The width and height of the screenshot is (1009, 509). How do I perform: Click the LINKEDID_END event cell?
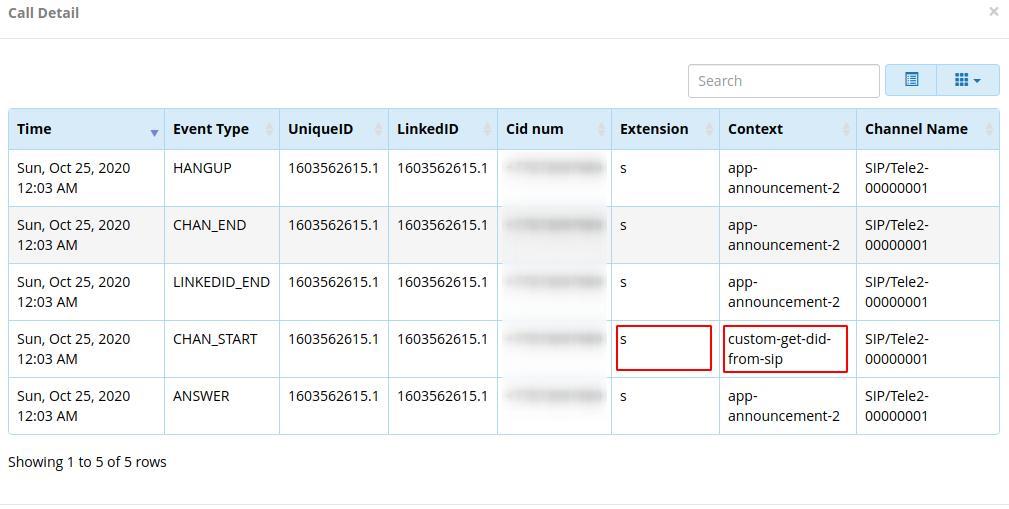coord(221,282)
